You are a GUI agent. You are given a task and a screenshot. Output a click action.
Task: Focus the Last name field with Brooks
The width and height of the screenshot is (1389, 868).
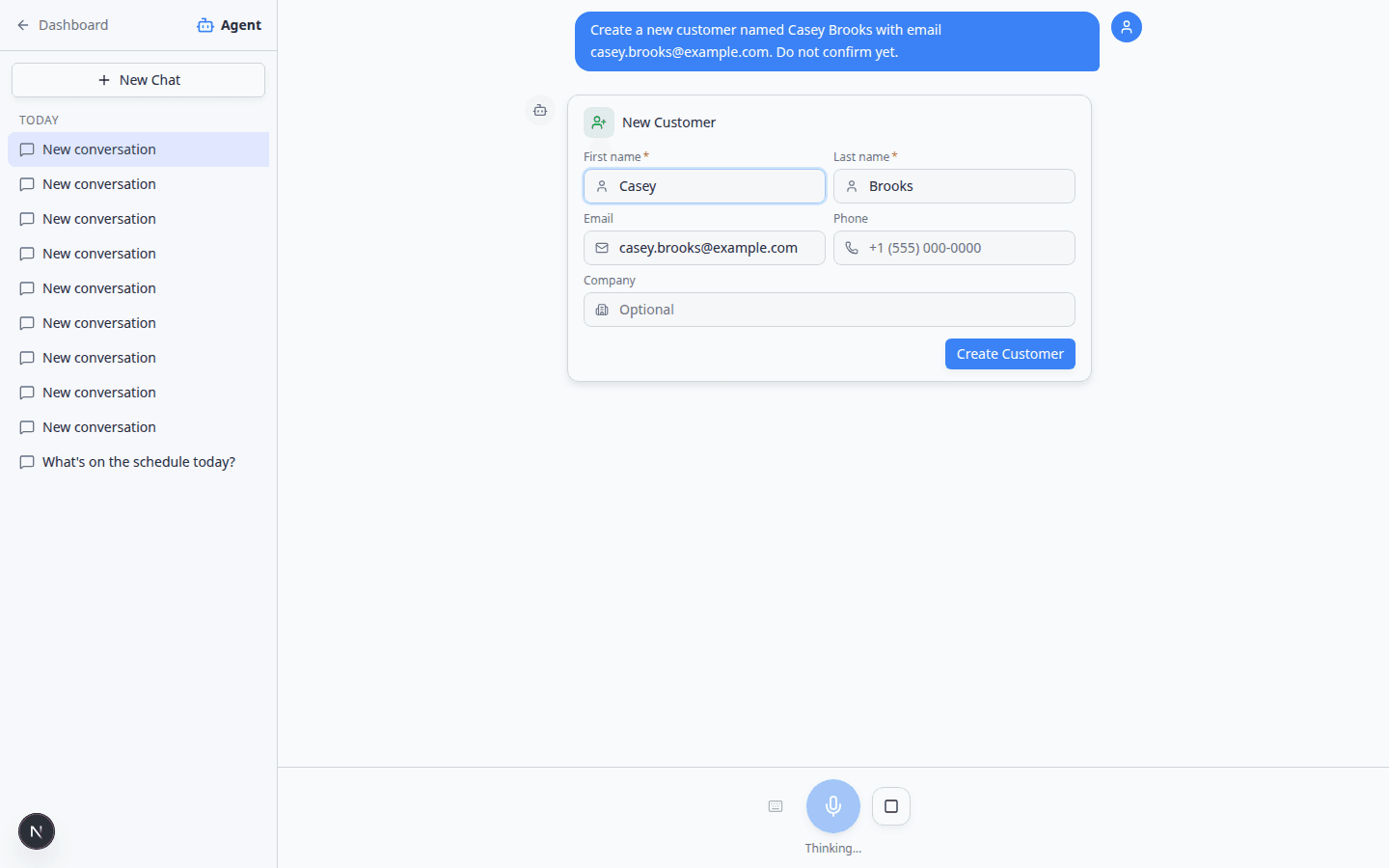pyautogui.click(x=954, y=186)
